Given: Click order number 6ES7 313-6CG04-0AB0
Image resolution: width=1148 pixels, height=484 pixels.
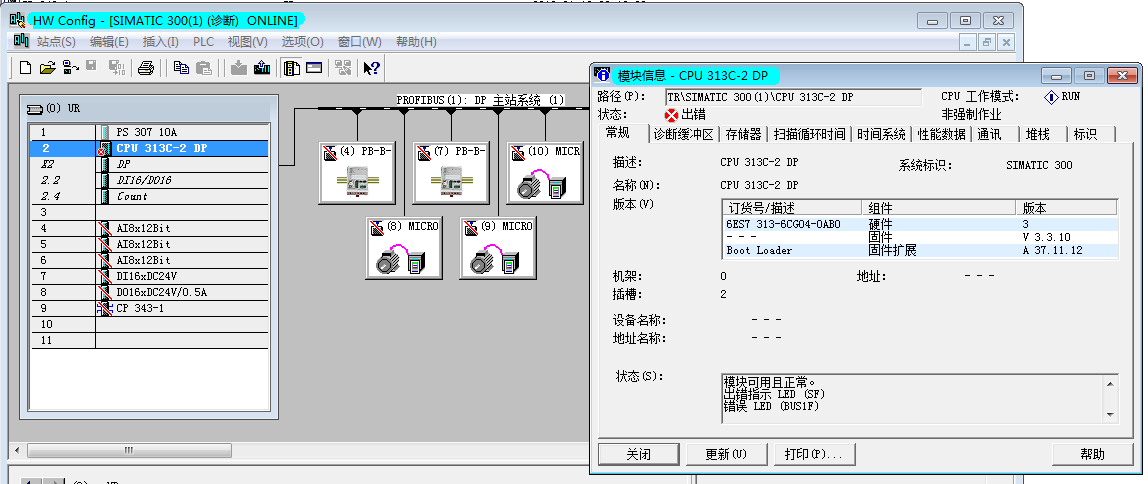Looking at the screenshot, I should 783,224.
